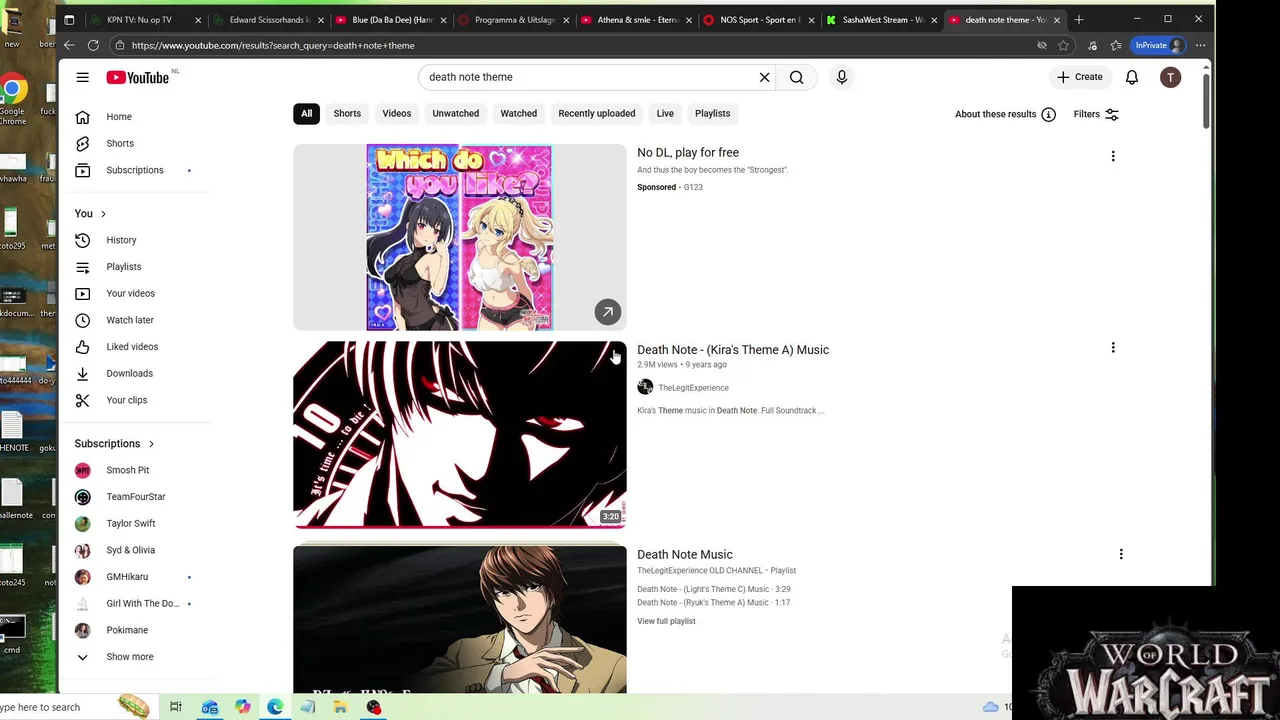Open options for Death Note Music playlist
Image resolution: width=1280 pixels, height=720 pixels.
pyautogui.click(x=1121, y=554)
